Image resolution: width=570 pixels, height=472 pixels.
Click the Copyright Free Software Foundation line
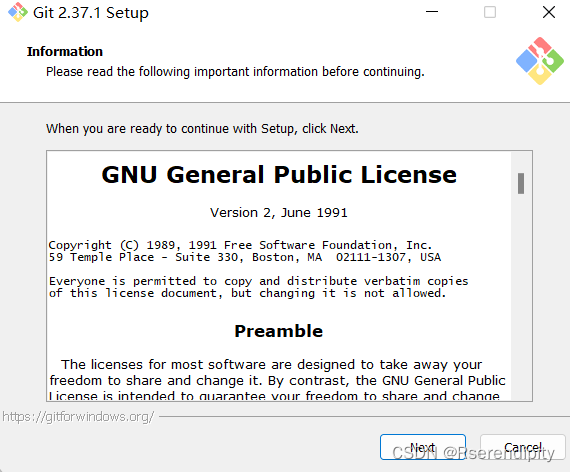(240, 245)
